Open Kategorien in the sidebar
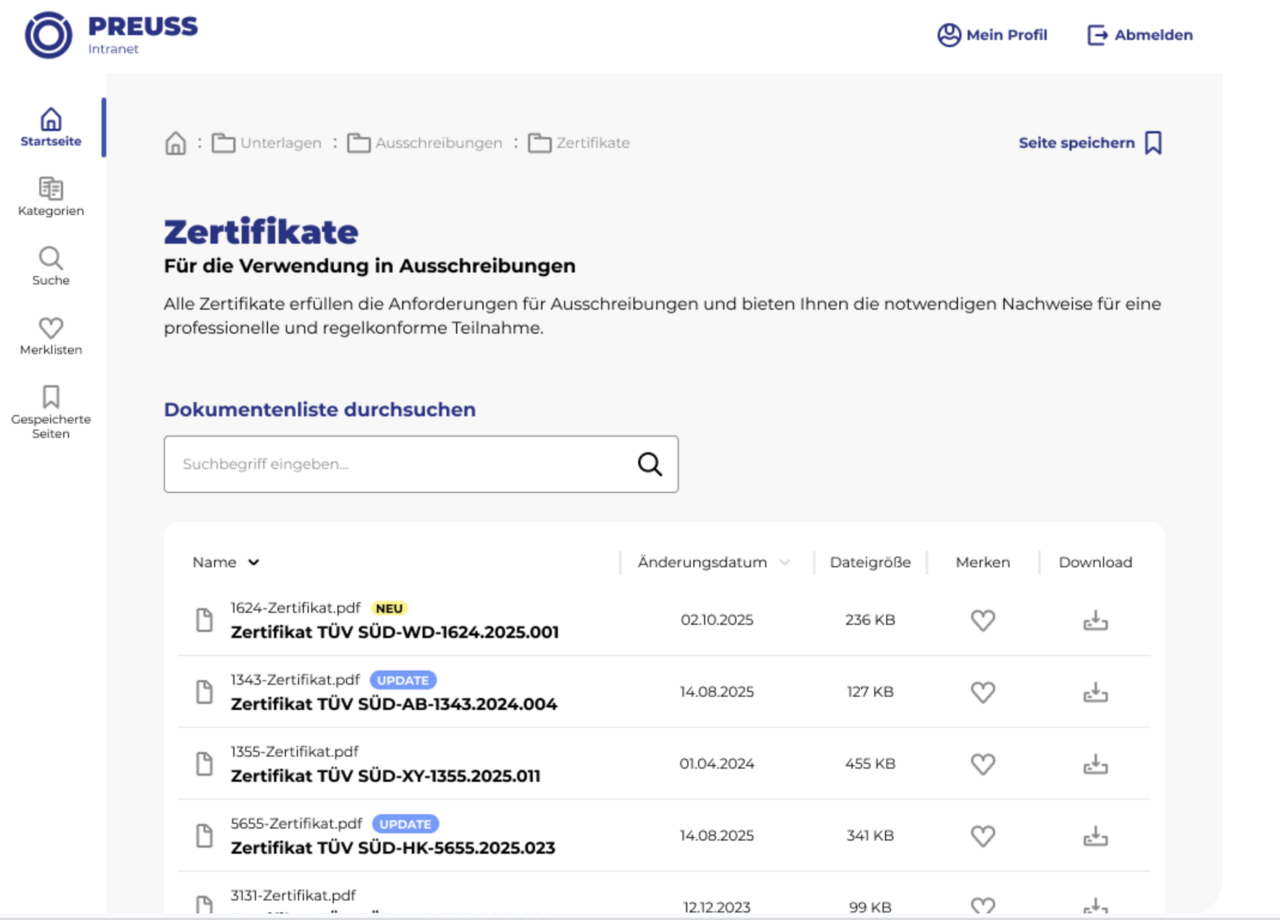 point(51,196)
